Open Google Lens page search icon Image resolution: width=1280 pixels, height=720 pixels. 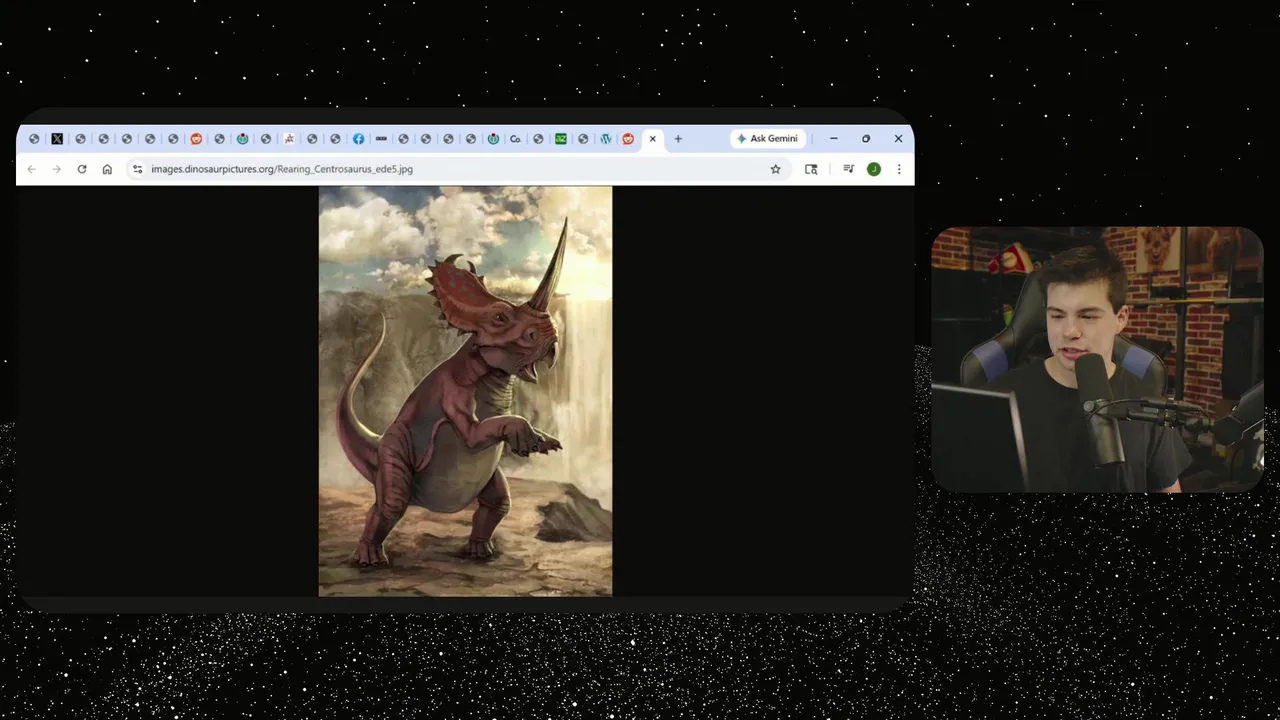811,169
